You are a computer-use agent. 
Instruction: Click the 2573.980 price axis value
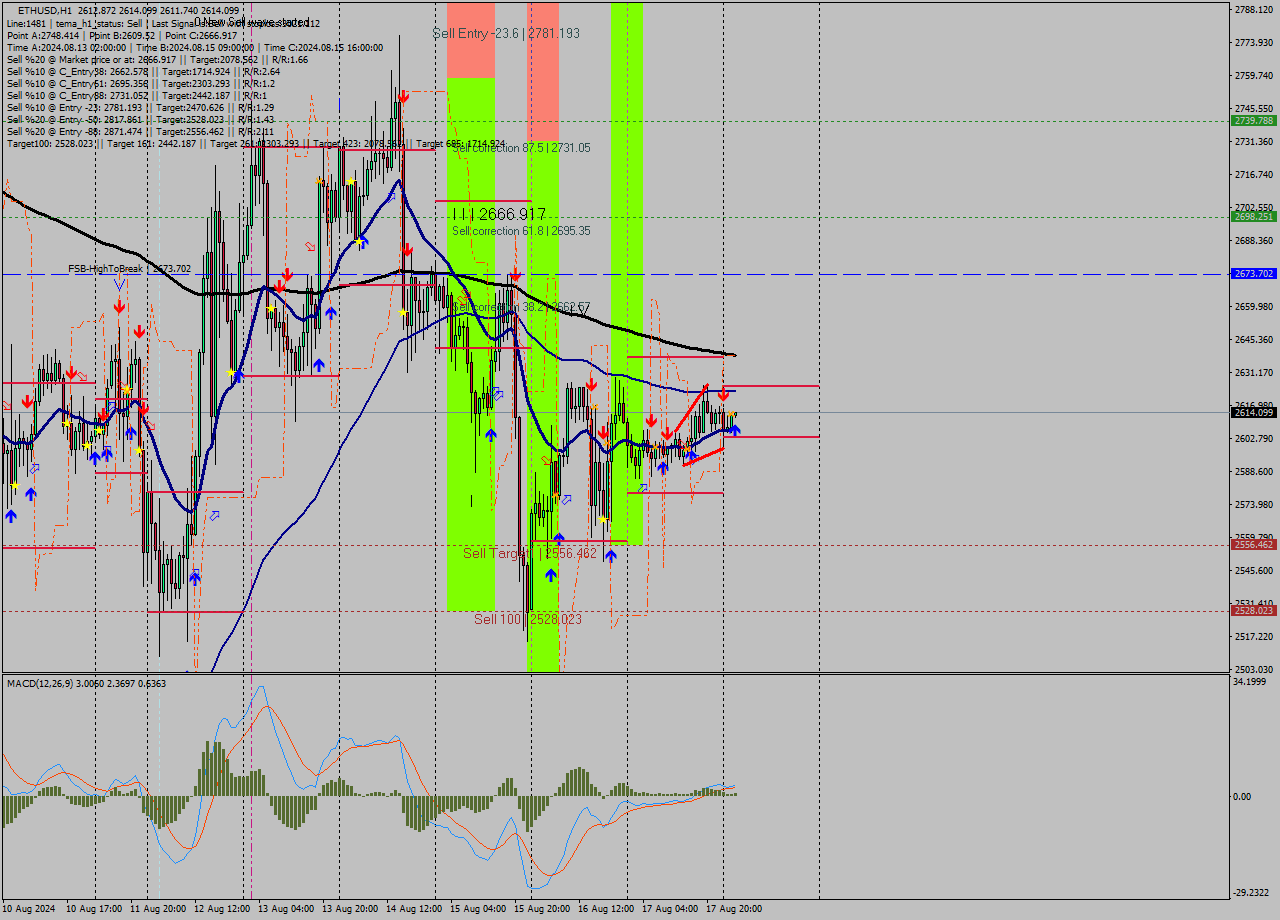pyautogui.click(x=1254, y=504)
